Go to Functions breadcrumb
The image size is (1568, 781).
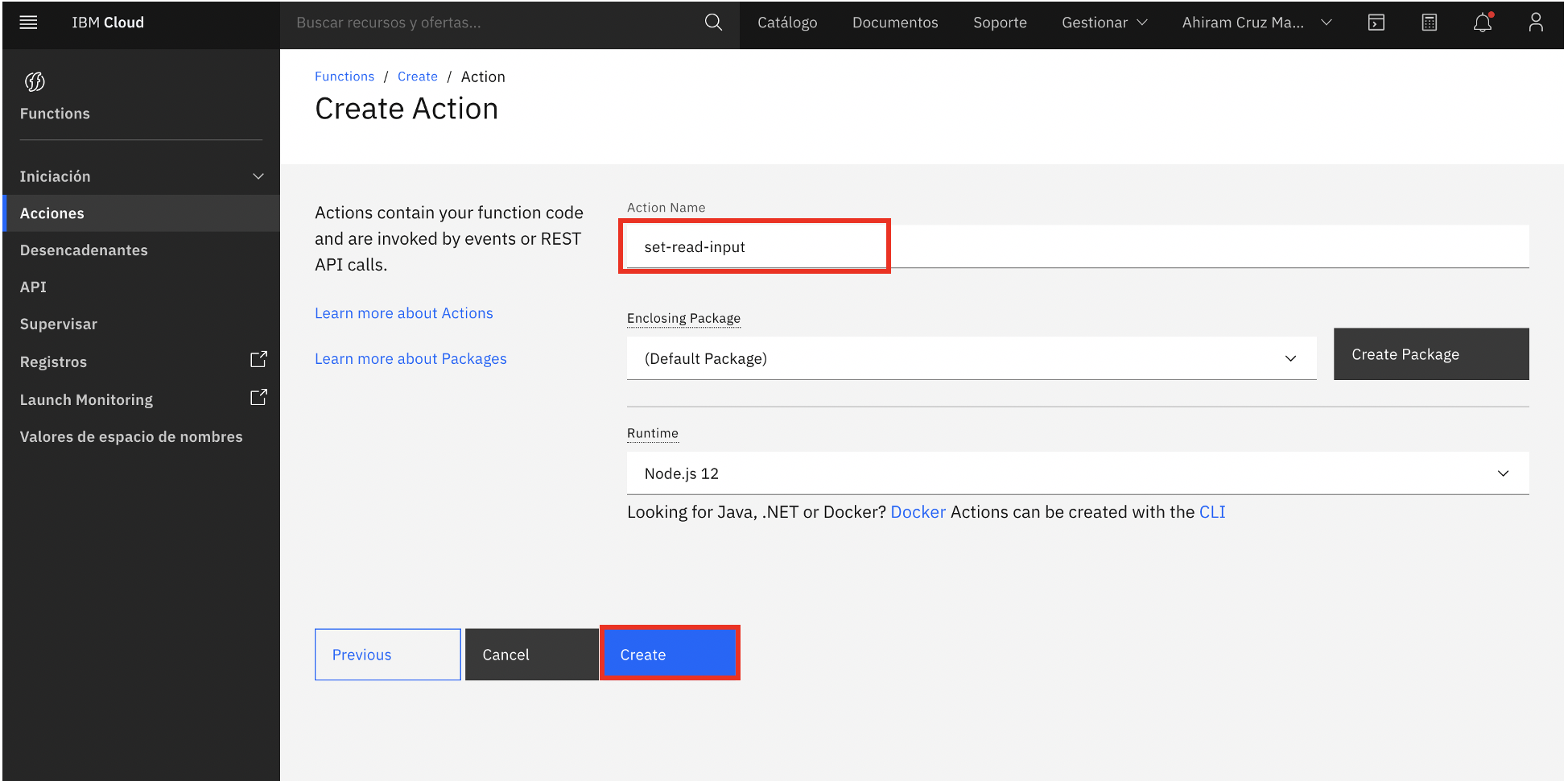click(345, 76)
